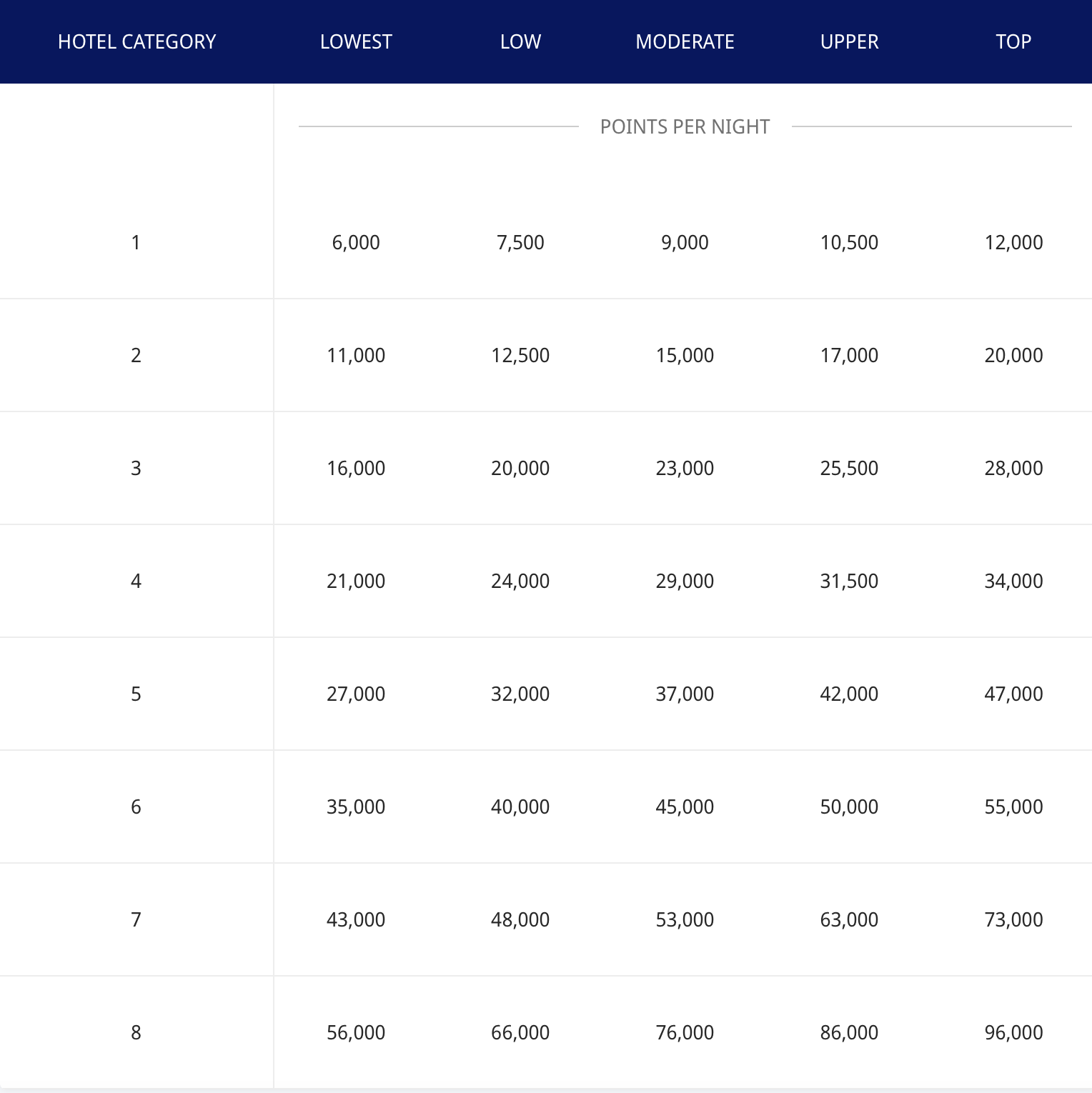Select the 76,000 points cell
The height and width of the screenshot is (1093, 1092).
pyautogui.click(x=685, y=1032)
